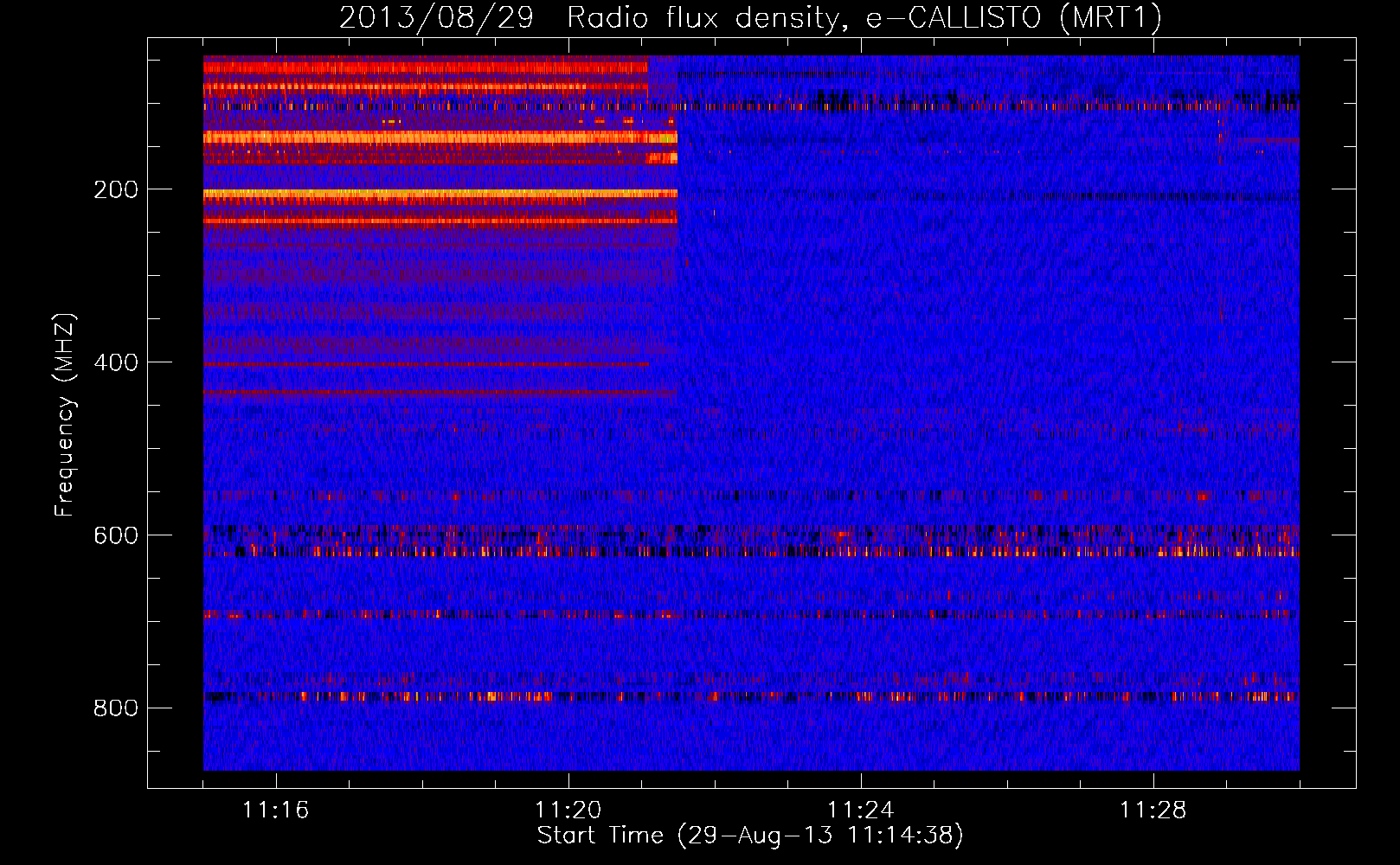Click the 11:28 time tick label
Screen dimensions: 1400x865
pos(1153,811)
